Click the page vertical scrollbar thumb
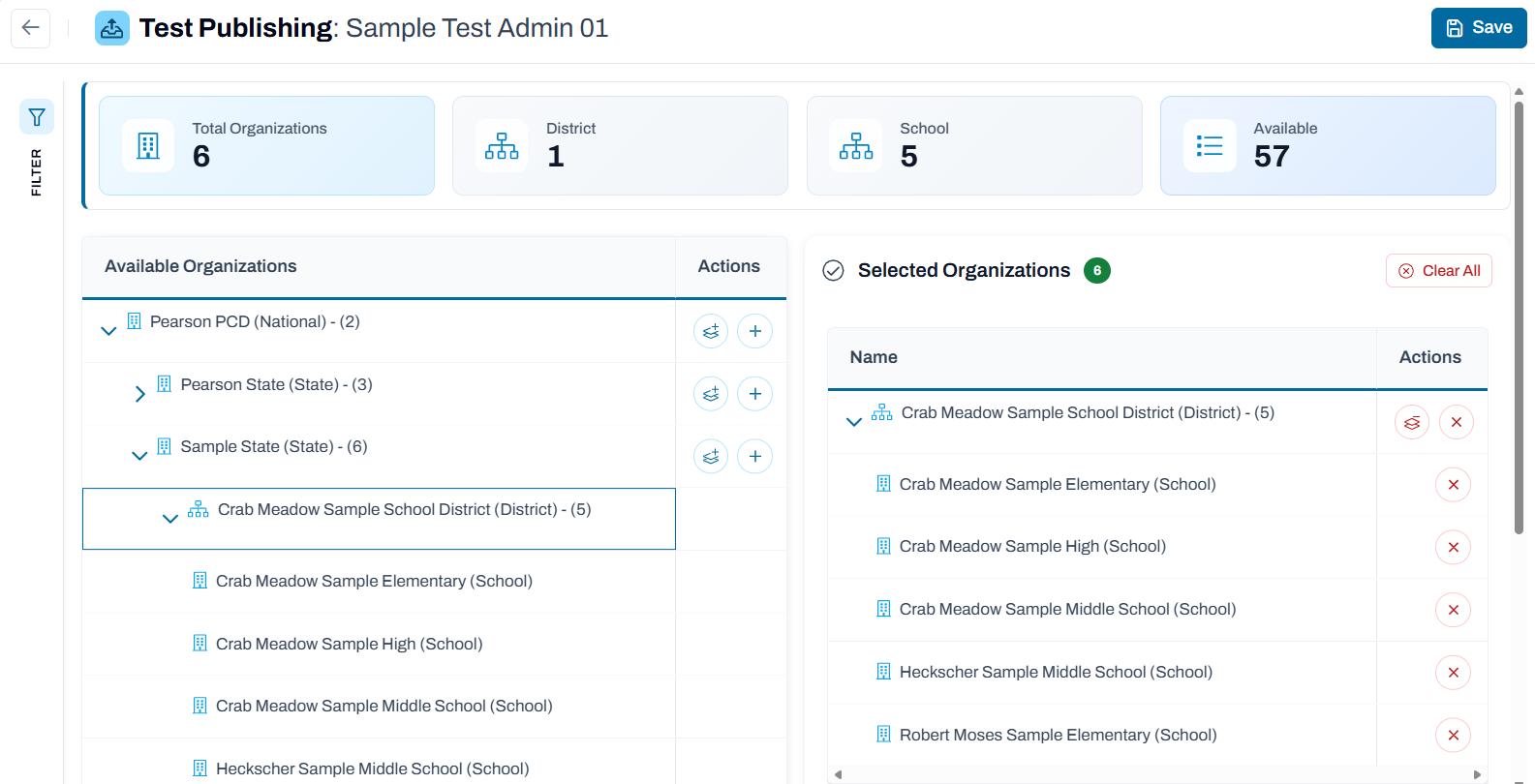Image resolution: width=1535 pixels, height=784 pixels. 1519,317
